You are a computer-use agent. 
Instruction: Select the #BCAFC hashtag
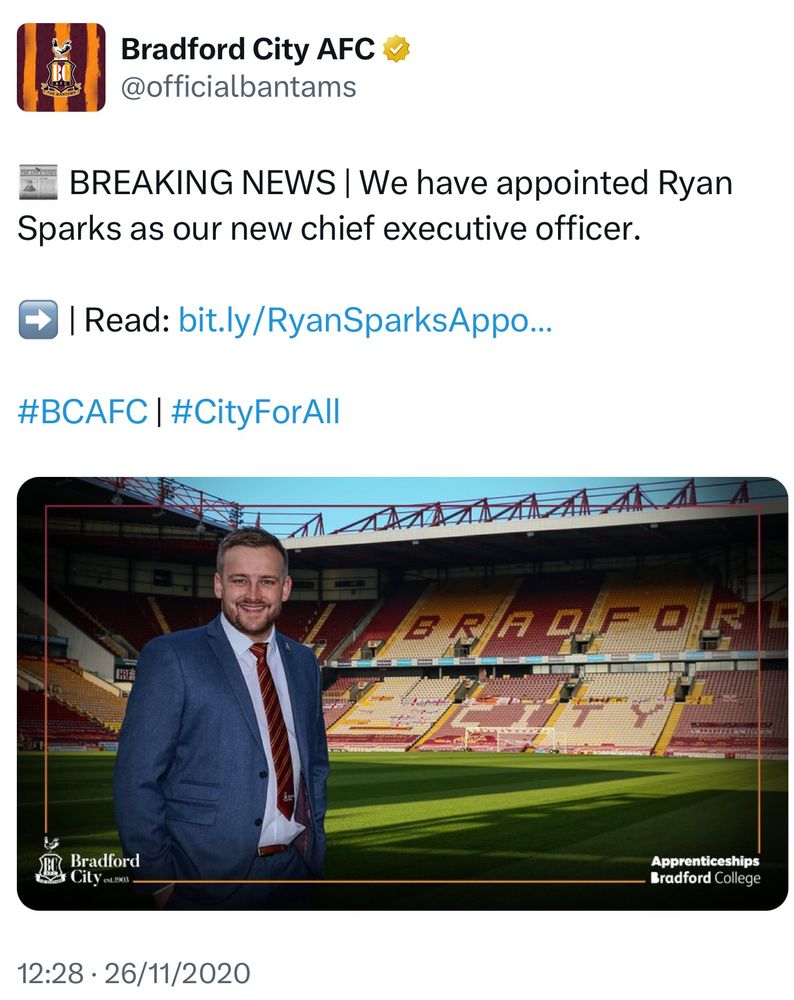tap(83, 411)
